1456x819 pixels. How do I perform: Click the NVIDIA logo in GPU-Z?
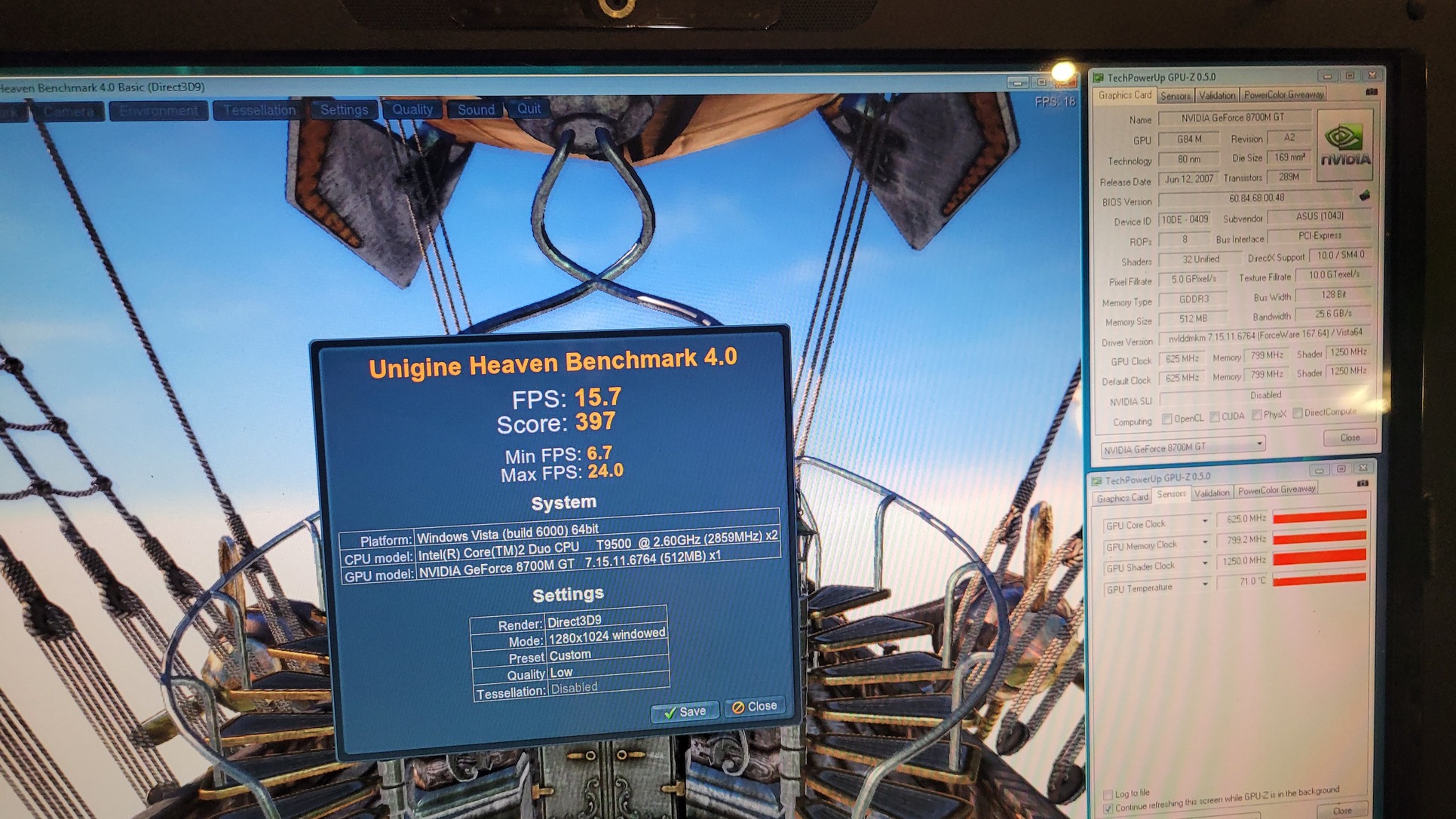pyautogui.click(x=1344, y=144)
